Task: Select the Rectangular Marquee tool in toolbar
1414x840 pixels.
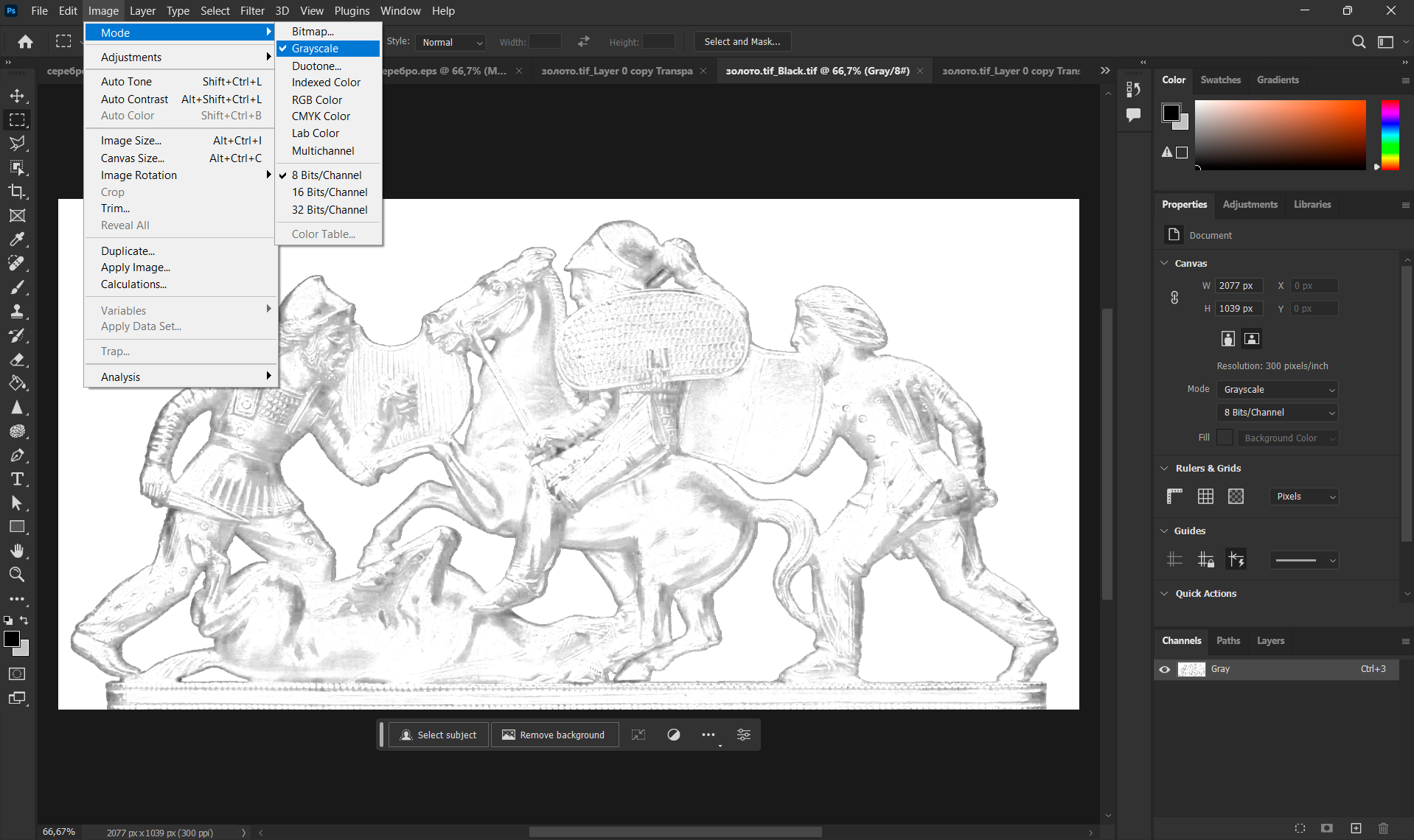Action: [17, 120]
